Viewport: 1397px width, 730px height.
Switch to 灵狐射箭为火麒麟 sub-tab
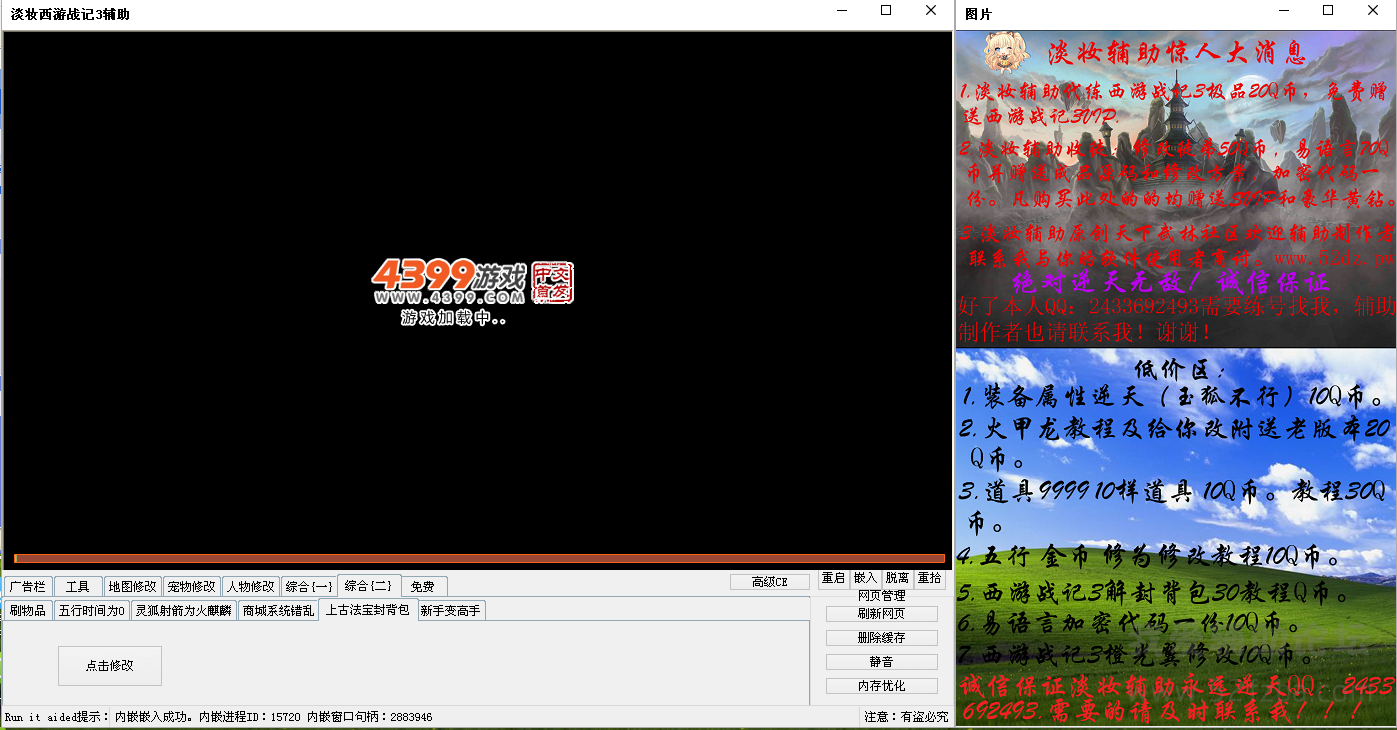pos(184,610)
